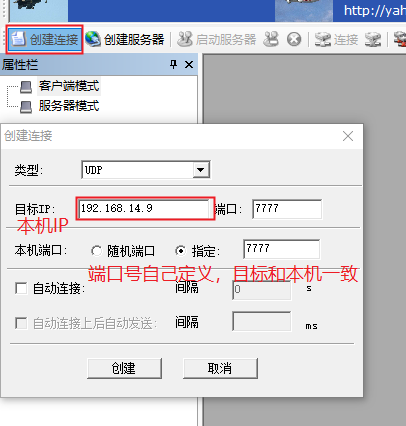The image size is (406, 426).
Task: Enable the 自动连接 checkbox
Action: tap(21, 288)
